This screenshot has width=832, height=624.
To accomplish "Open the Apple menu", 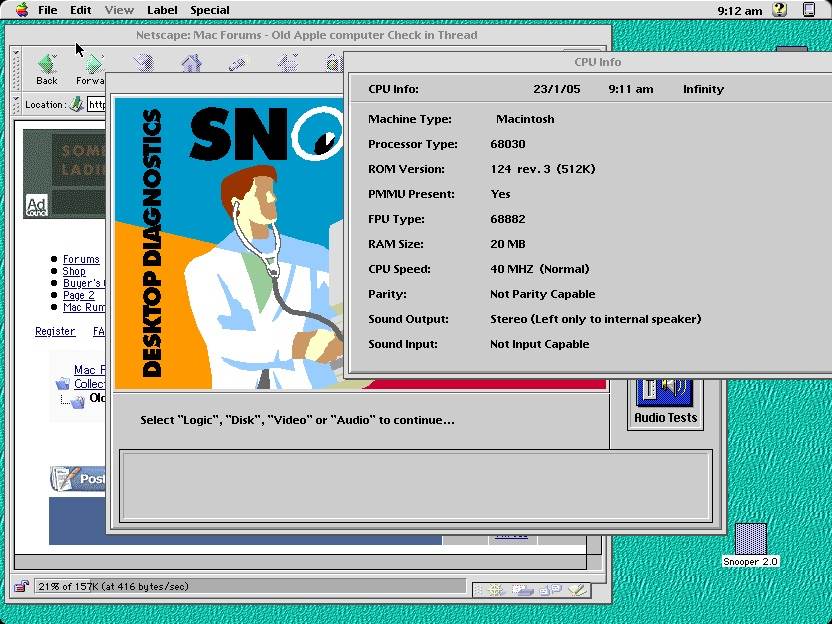I will point(22,10).
